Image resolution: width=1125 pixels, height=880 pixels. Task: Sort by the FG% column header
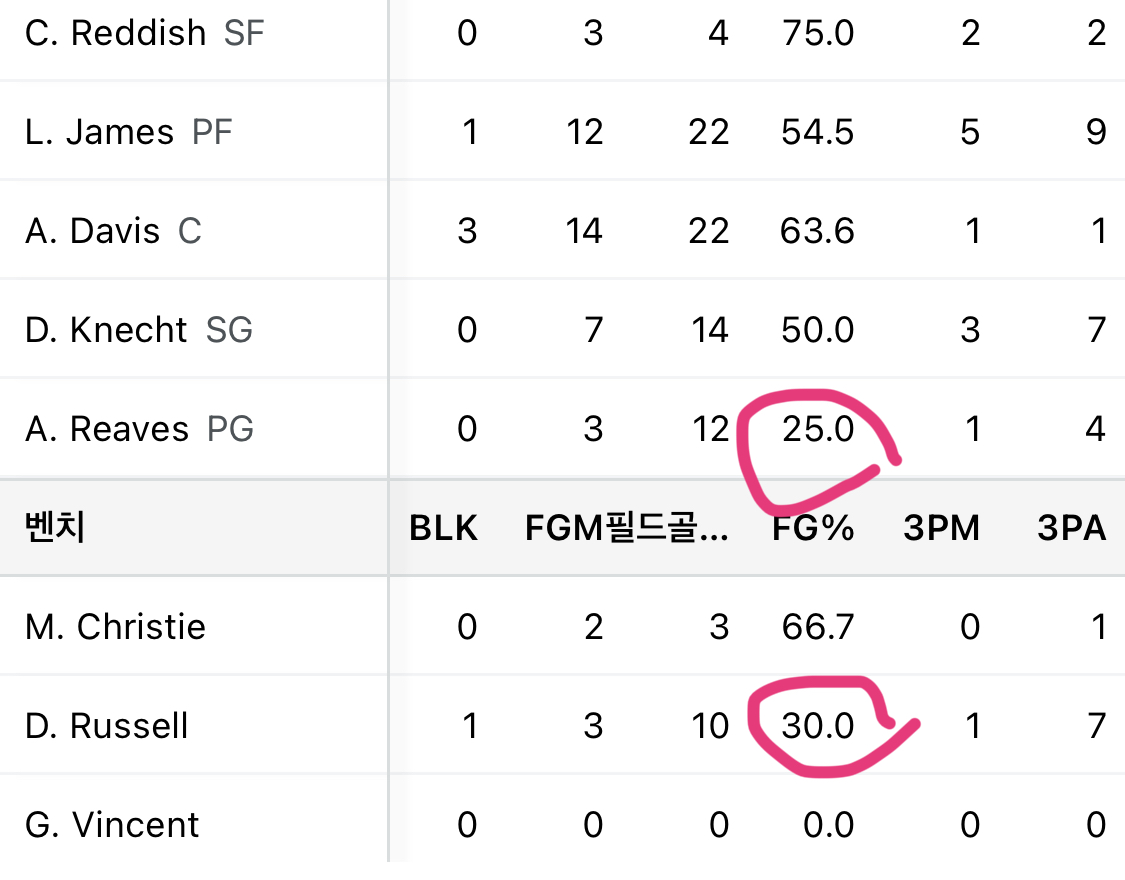813,528
